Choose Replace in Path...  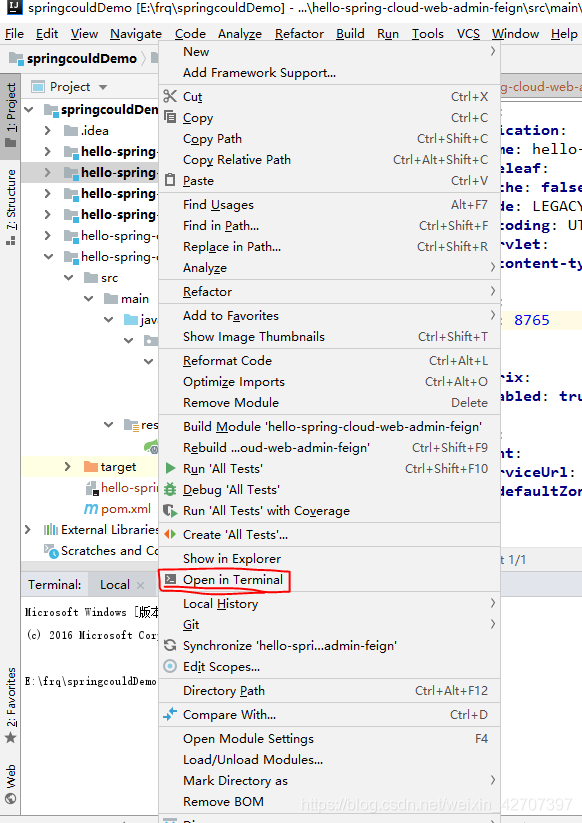[329, 247]
